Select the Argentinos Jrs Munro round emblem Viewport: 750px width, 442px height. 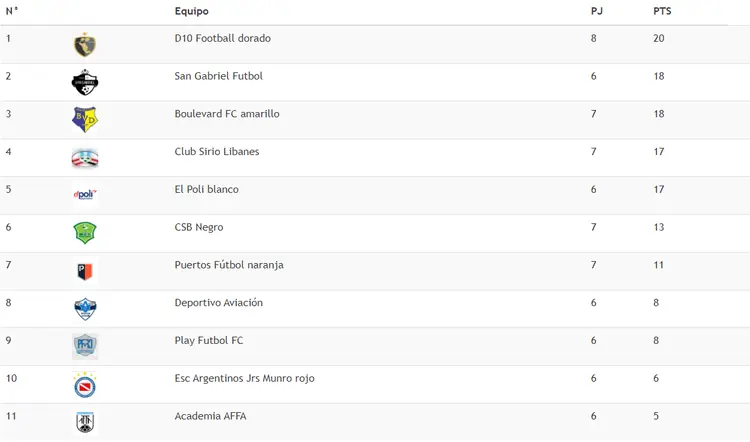click(x=85, y=385)
